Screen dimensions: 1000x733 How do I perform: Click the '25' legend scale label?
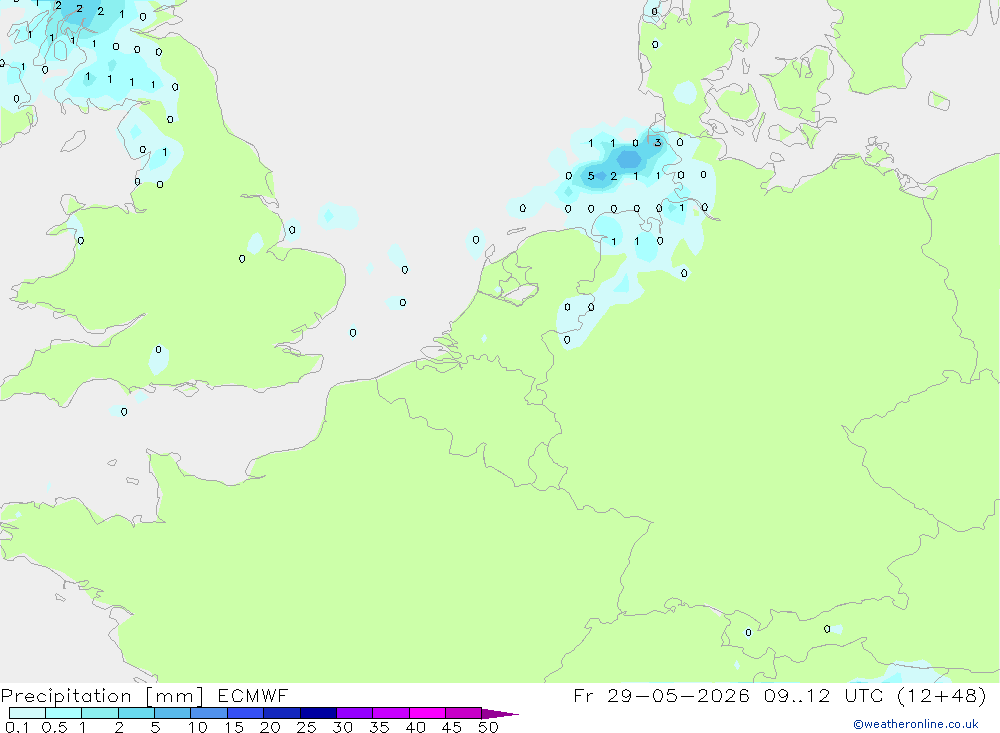click(x=306, y=727)
